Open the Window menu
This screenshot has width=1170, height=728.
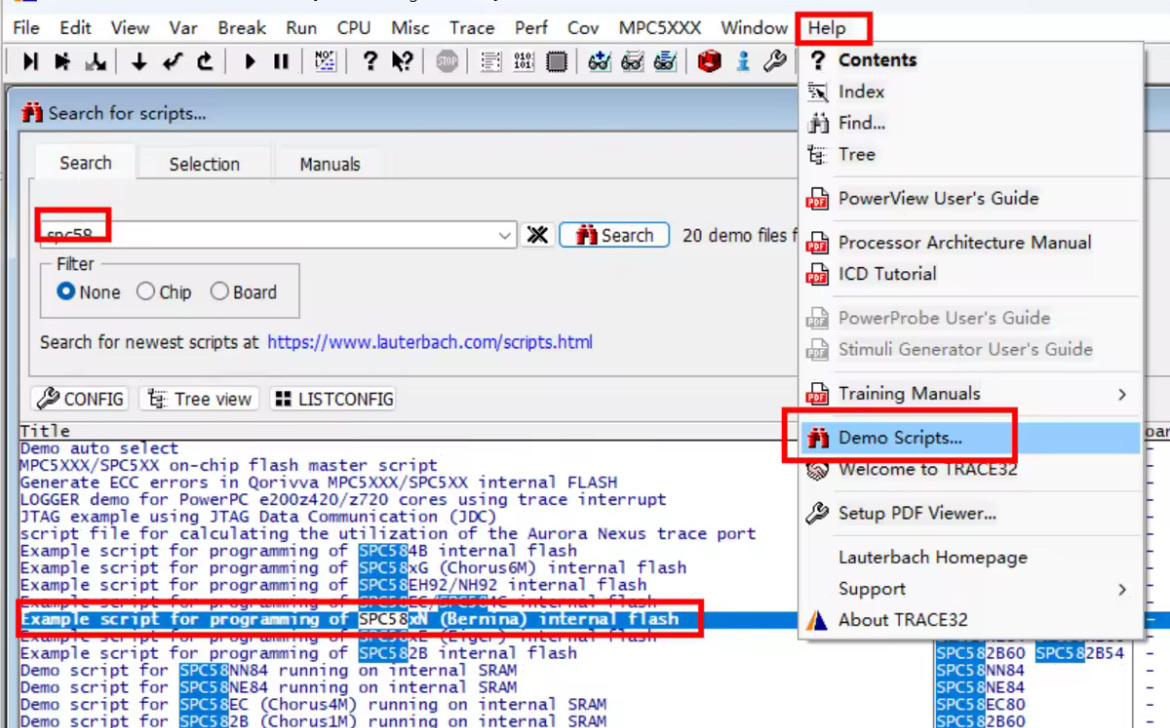[754, 28]
